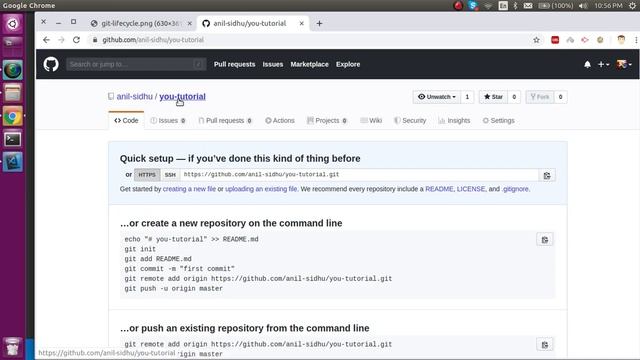Click Issues in the top navbar
640x360 pixels.
point(273,64)
